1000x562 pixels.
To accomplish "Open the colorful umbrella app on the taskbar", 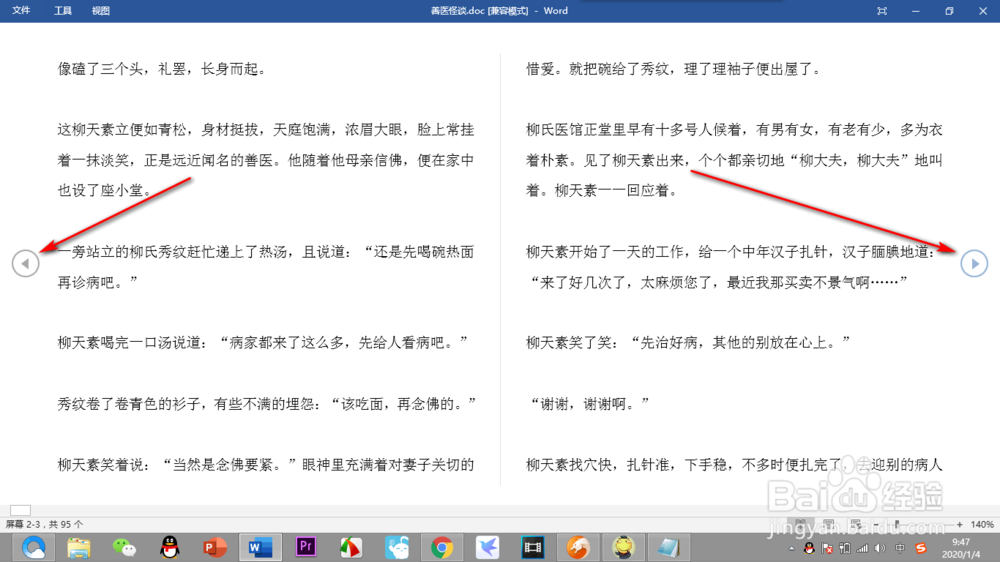I will [351, 547].
